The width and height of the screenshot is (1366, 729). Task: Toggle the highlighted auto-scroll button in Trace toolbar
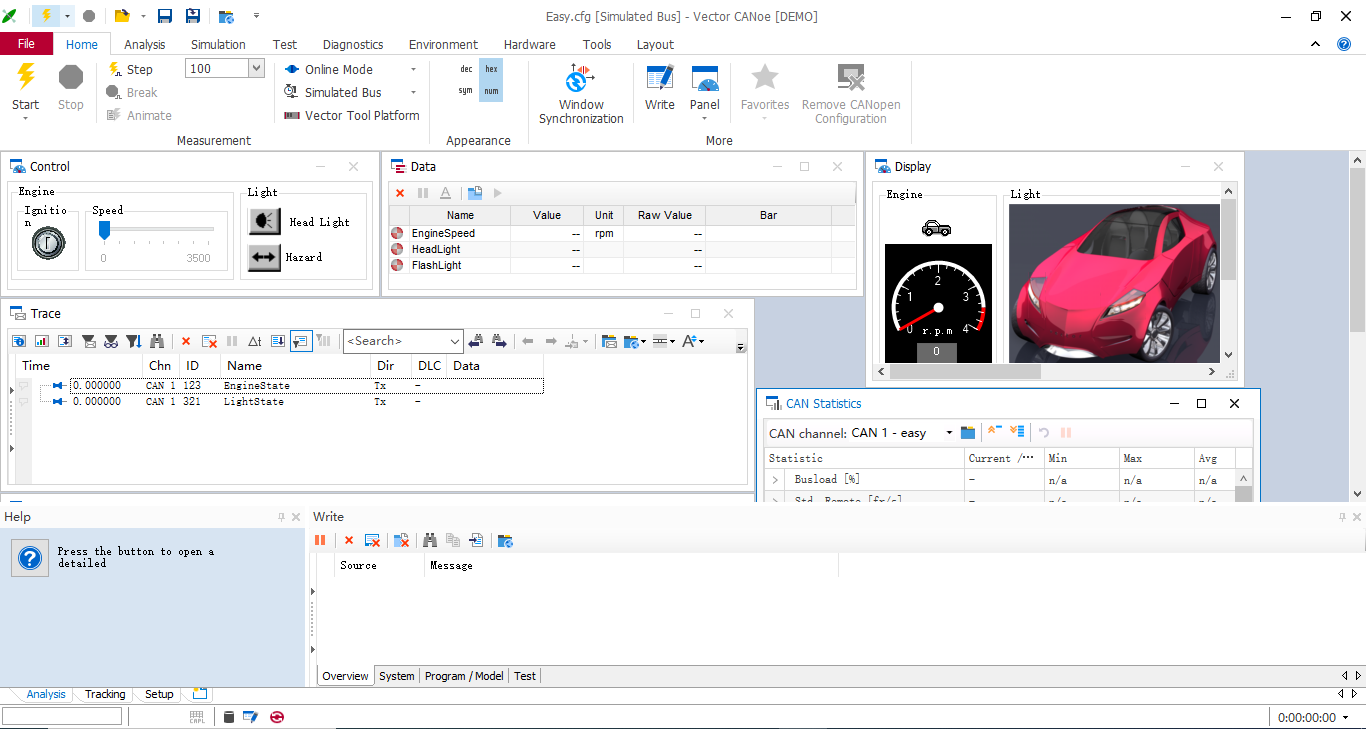[x=301, y=341]
